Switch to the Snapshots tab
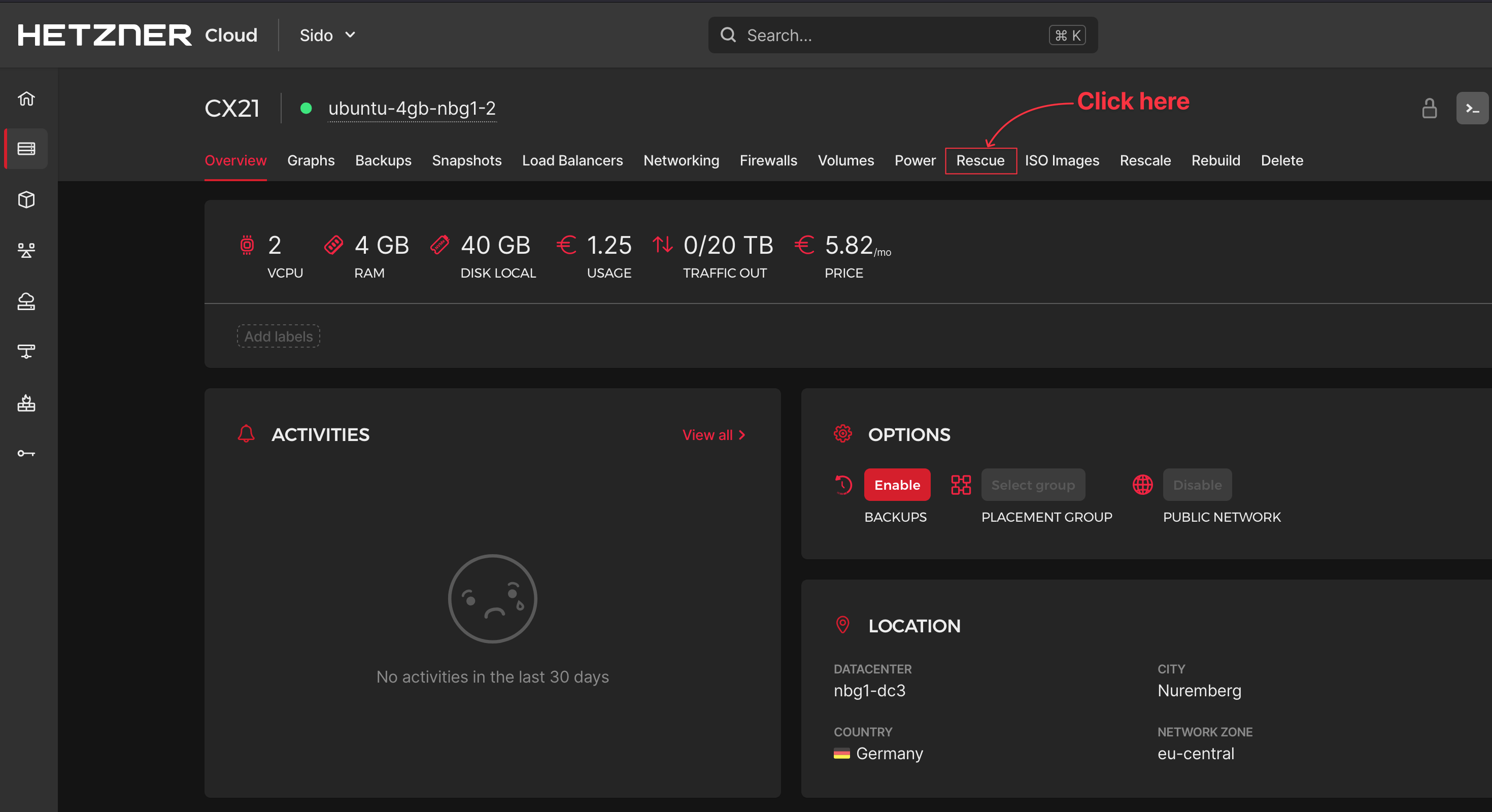The image size is (1492, 812). coord(467,160)
